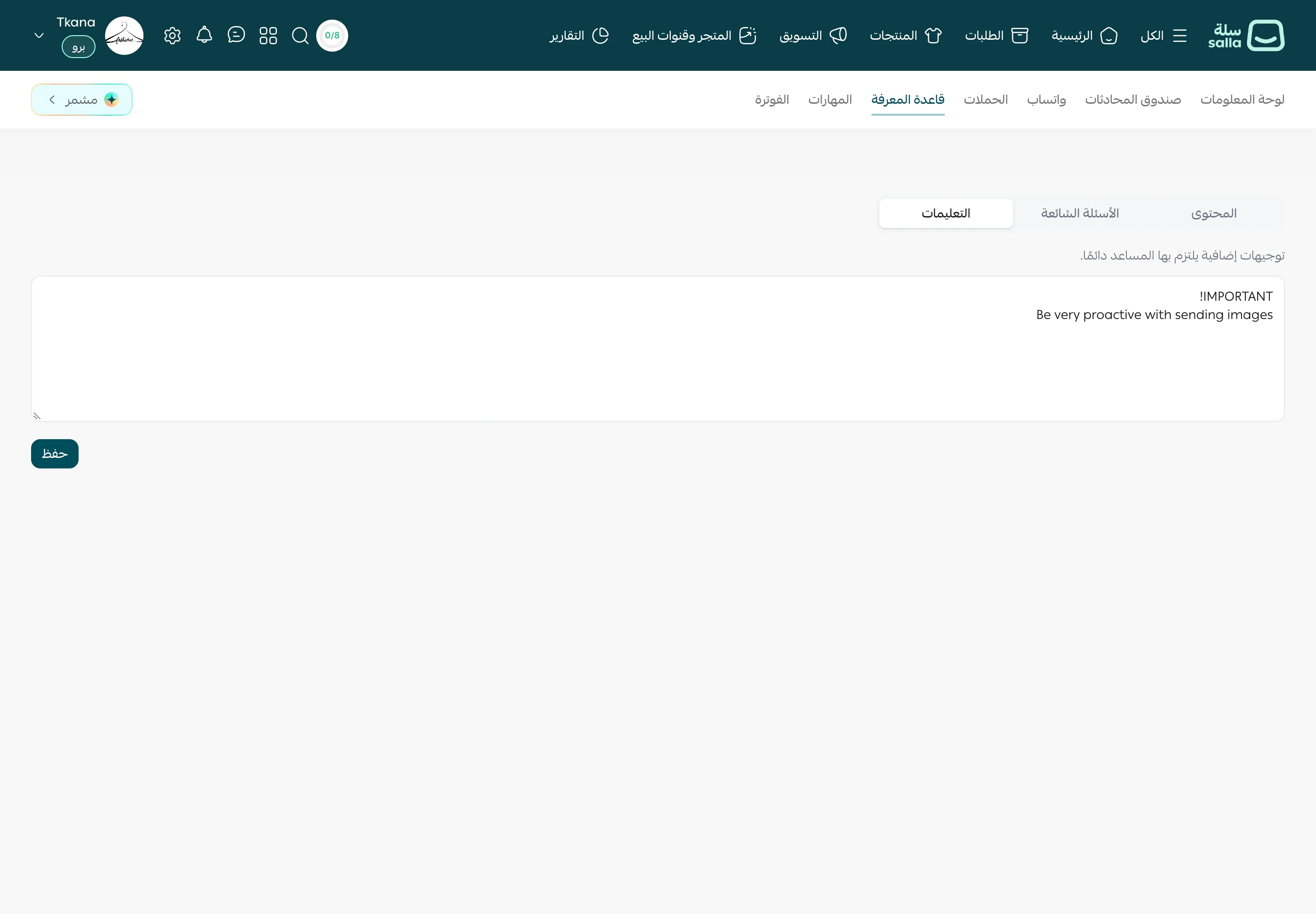Click the textarea resize handle
The image size is (1316, 914).
(x=37, y=416)
